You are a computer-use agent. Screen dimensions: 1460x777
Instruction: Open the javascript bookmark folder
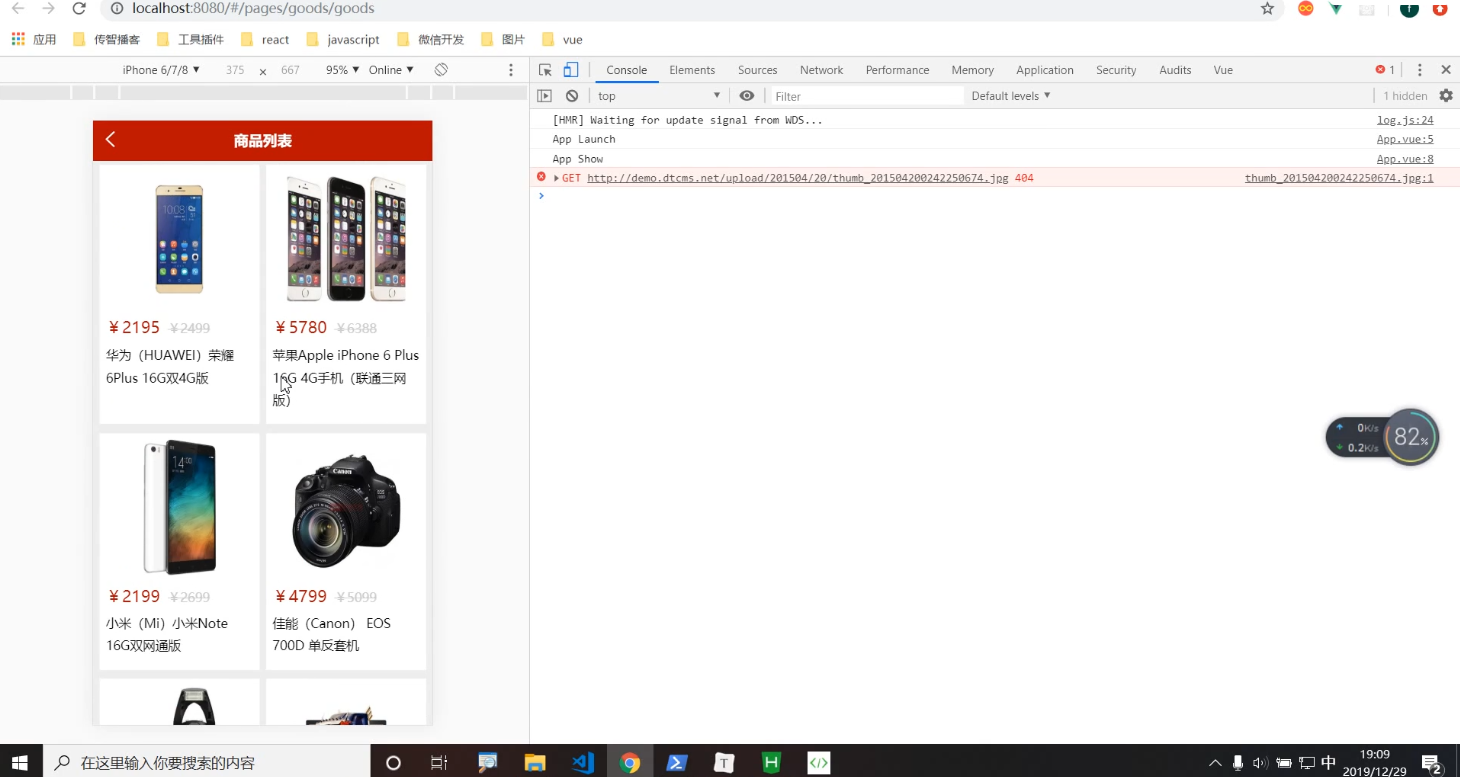[x=343, y=40]
